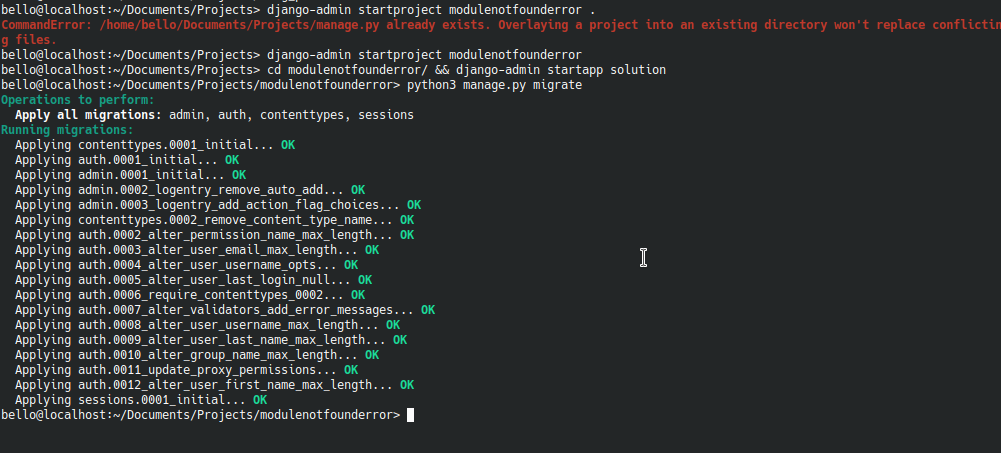The height and width of the screenshot is (453, 1001).
Task: Click OK next to admin.0003_logentry_add_action_flag_choices
Action: pyautogui.click(x=414, y=205)
